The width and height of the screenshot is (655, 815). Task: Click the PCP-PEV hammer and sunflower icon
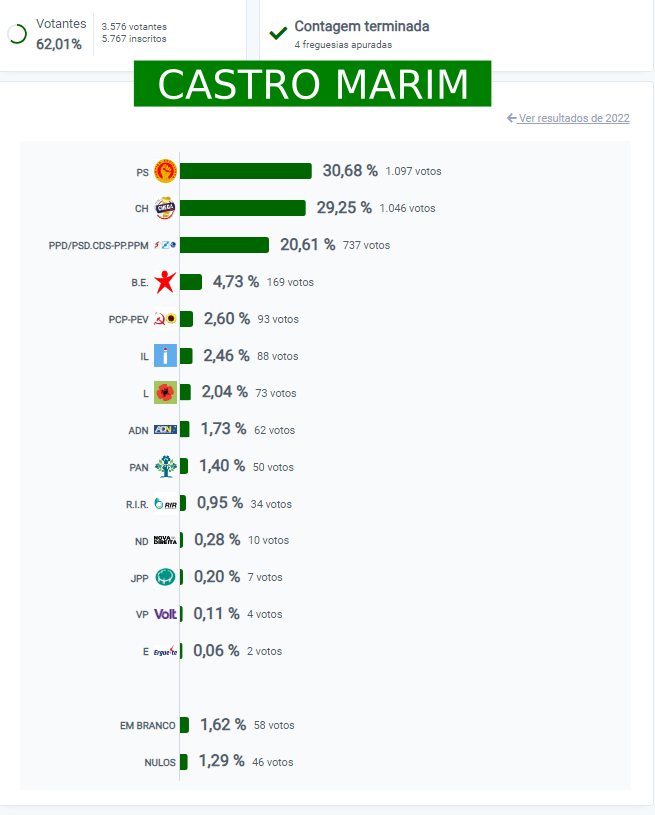[x=165, y=319]
